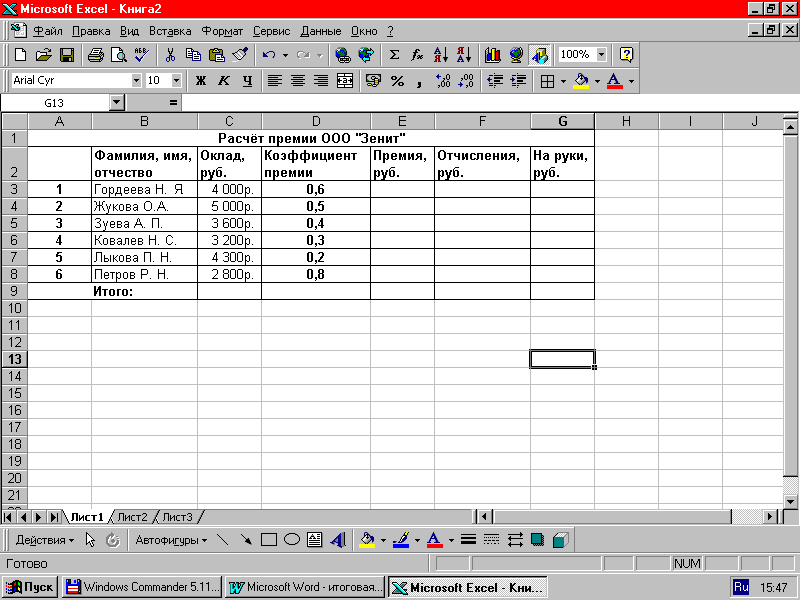Viewport: 800px width, 600px height.
Task: Align text left
Action: coord(275,81)
